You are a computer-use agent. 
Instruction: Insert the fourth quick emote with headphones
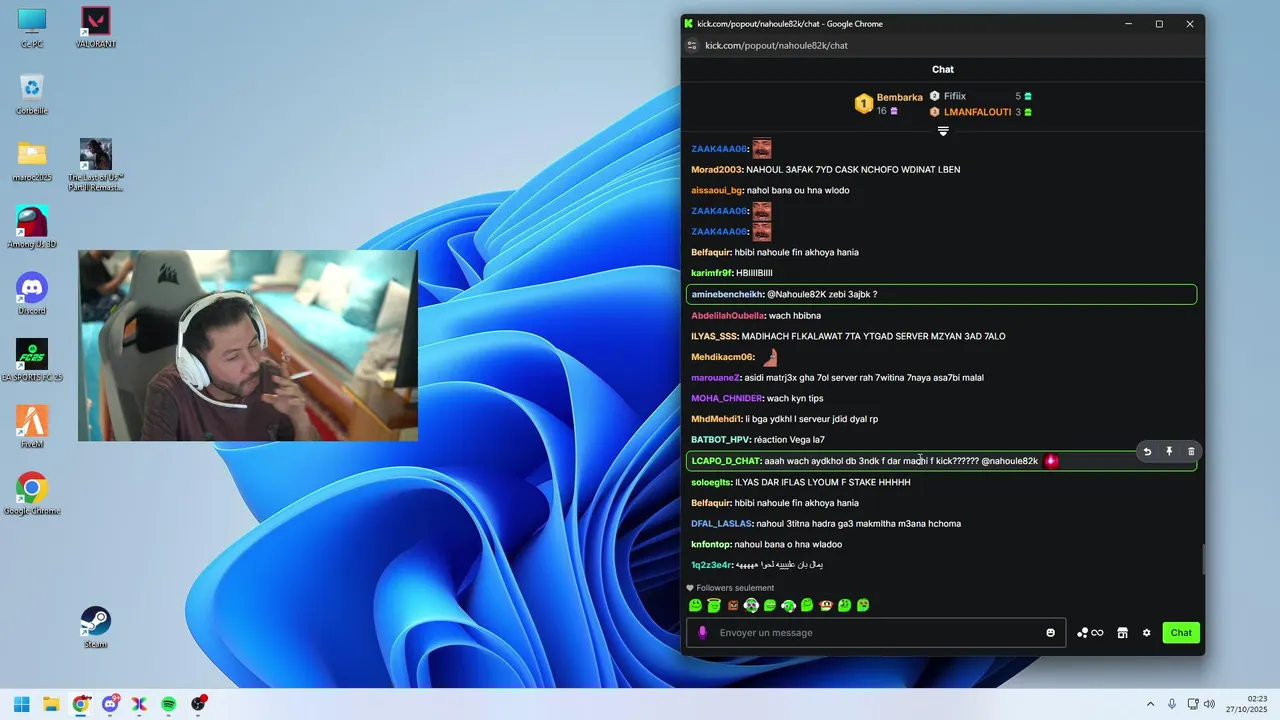point(751,605)
